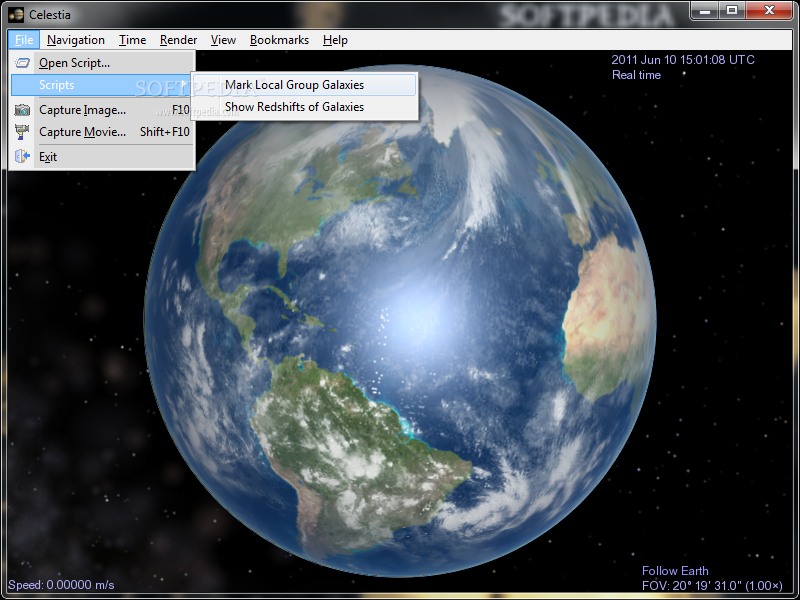The height and width of the screenshot is (600, 800).
Task: Run Mark Local Group Galaxies script
Action: tap(305, 85)
